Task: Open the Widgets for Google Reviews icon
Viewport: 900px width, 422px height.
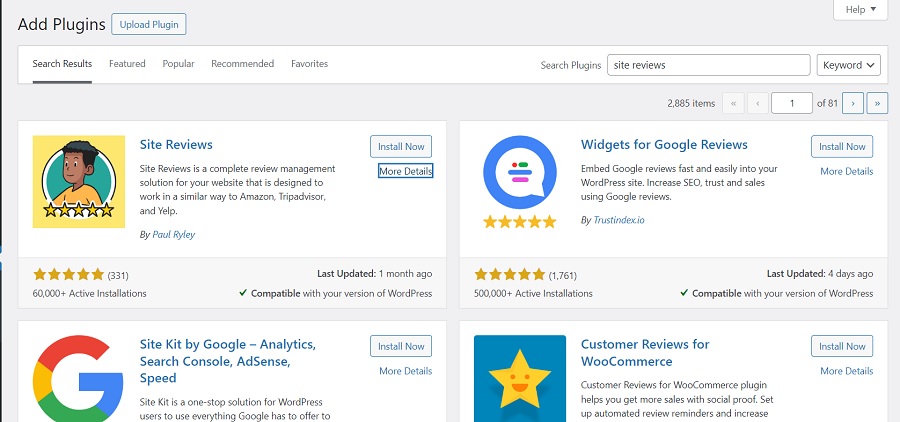Action: click(520, 181)
